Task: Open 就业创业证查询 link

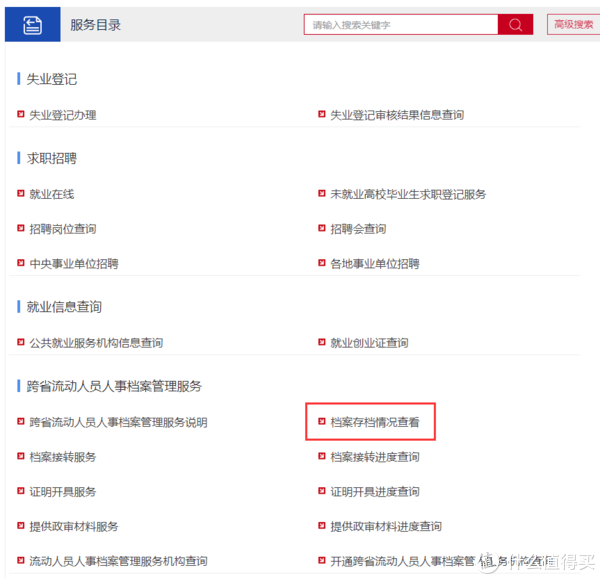Action: click(369, 343)
